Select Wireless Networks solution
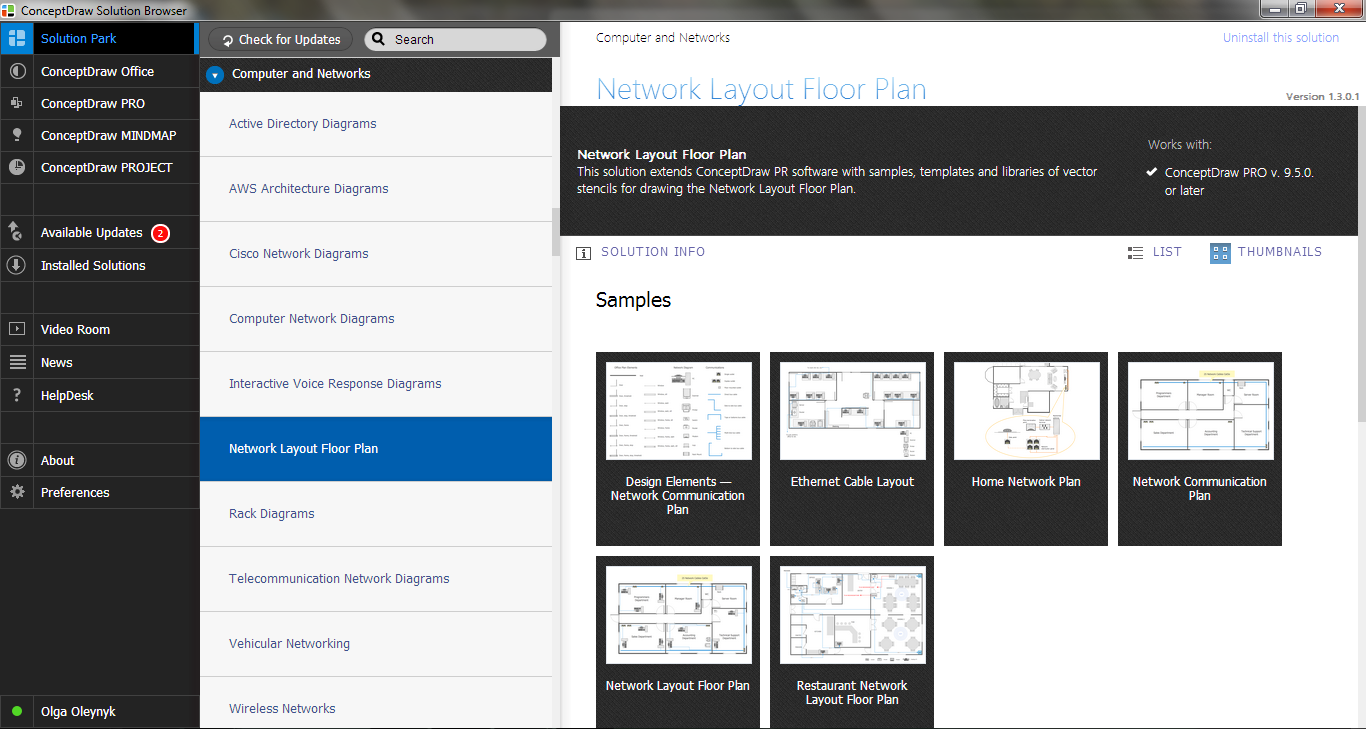 tap(376, 704)
